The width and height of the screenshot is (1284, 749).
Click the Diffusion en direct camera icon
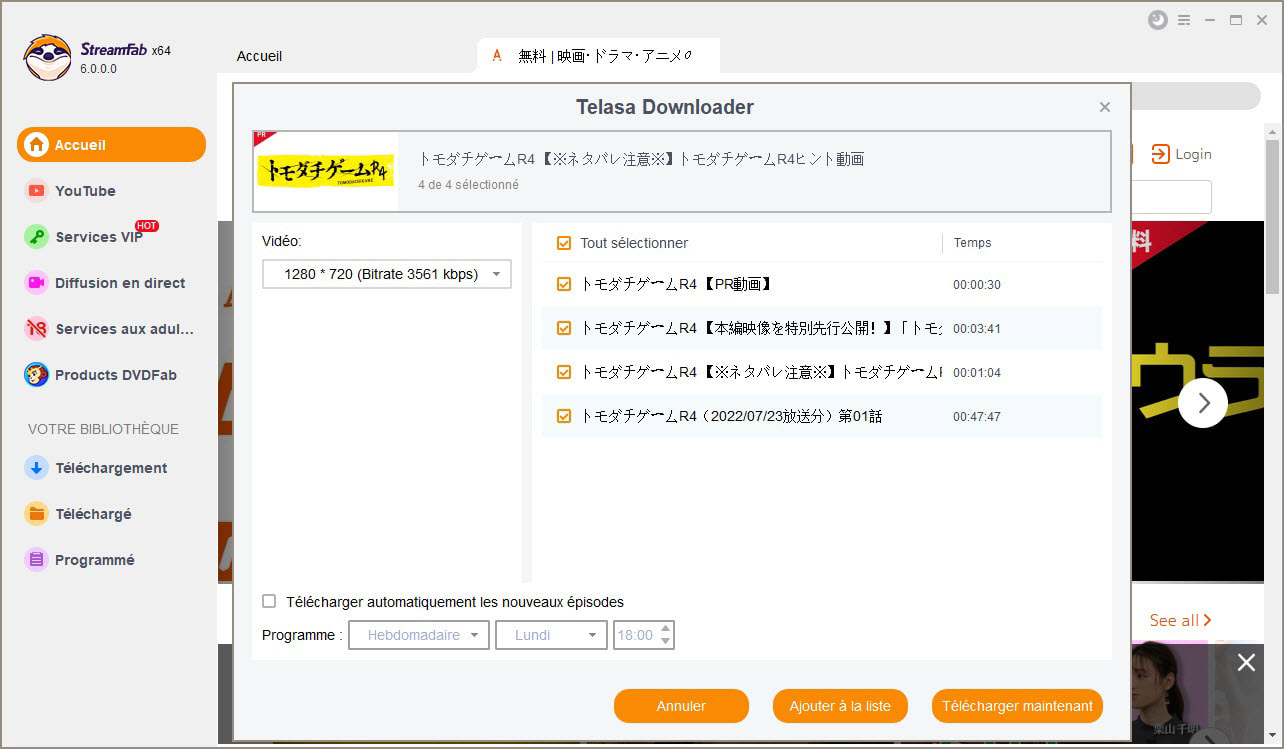click(37, 283)
